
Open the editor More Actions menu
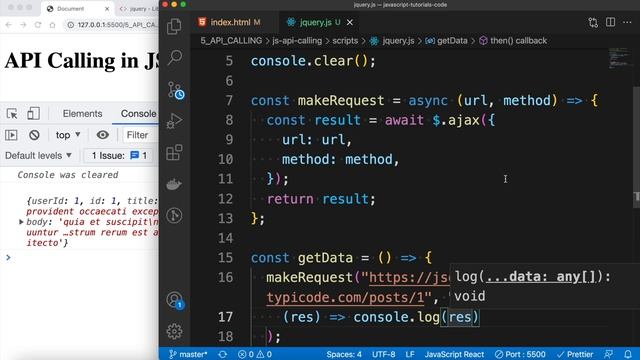coord(627,22)
